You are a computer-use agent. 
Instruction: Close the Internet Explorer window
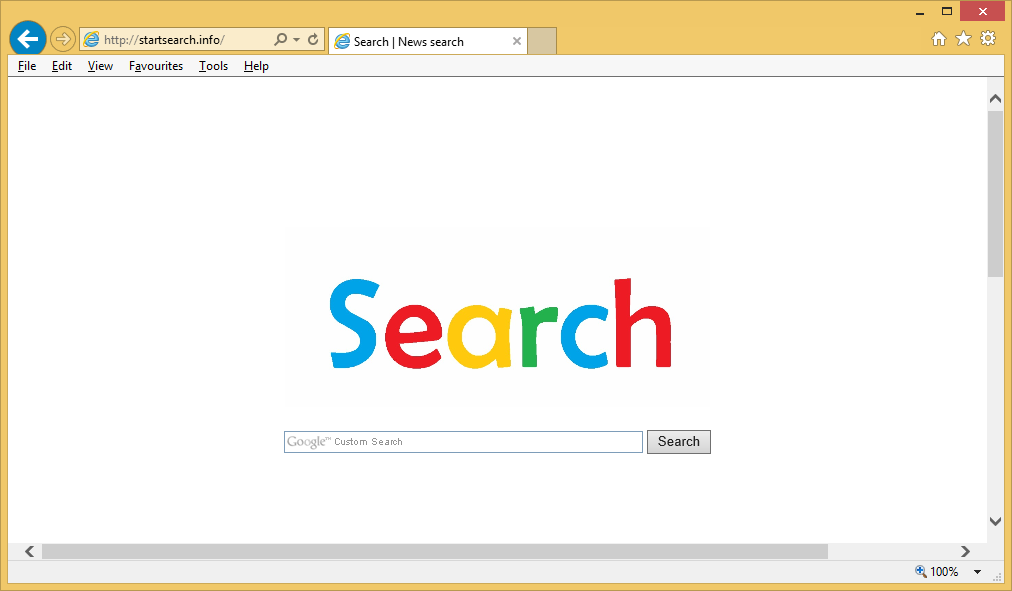click(x=982, y=12)
